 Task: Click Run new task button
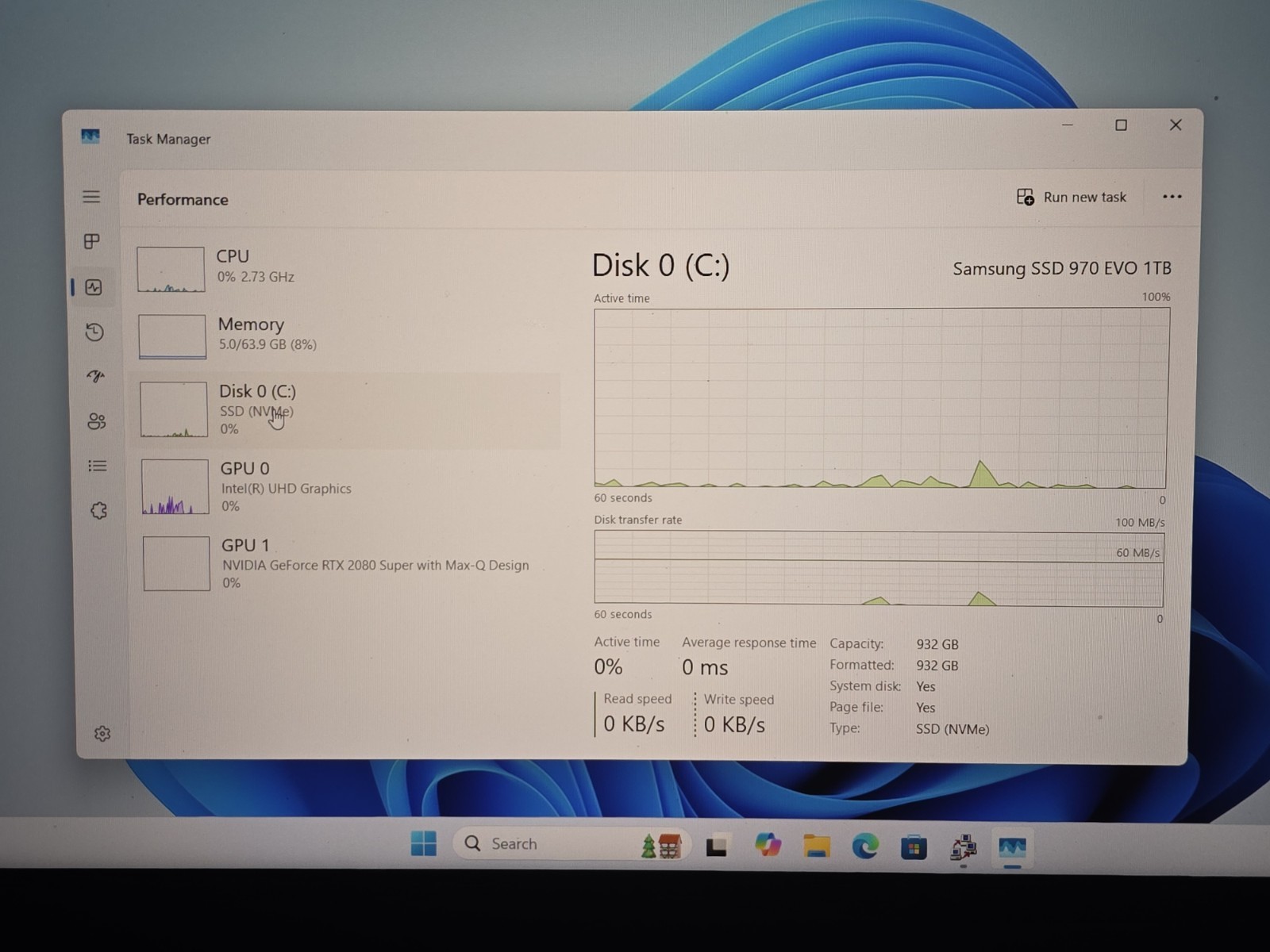pyautogui.click(x=1072, y=197)
